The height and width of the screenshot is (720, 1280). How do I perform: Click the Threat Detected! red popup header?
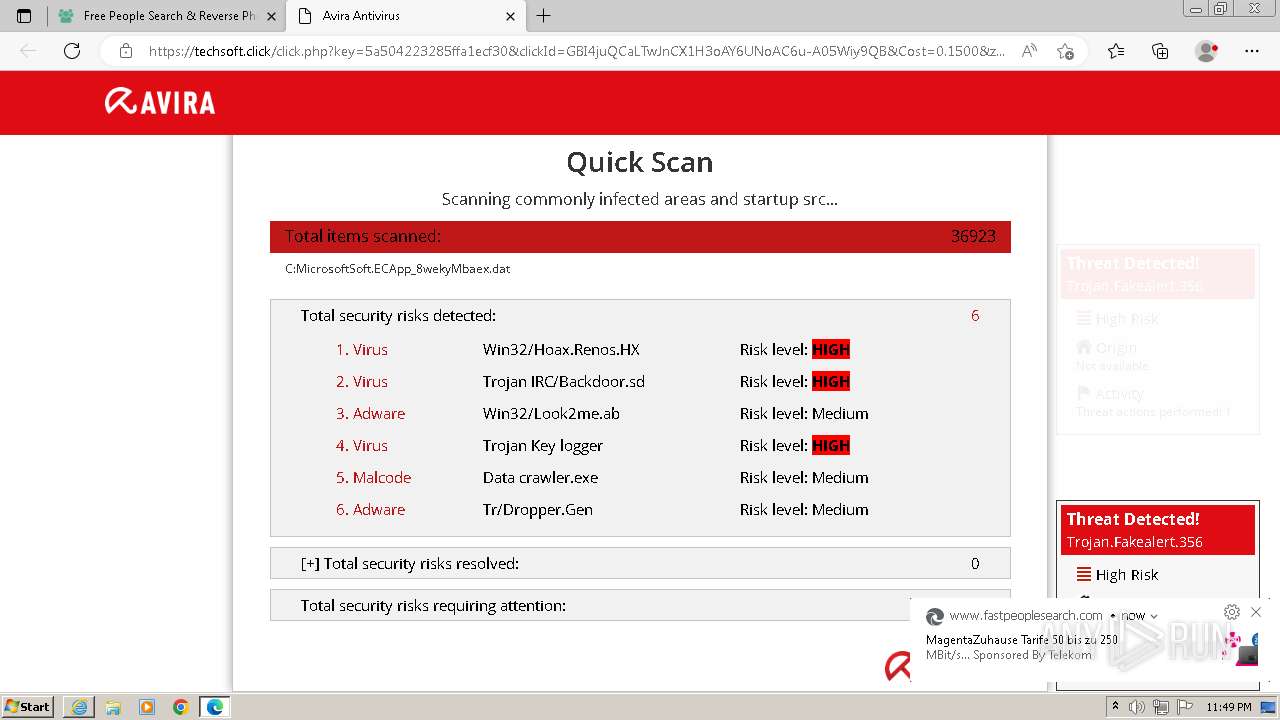point(1157,530)
